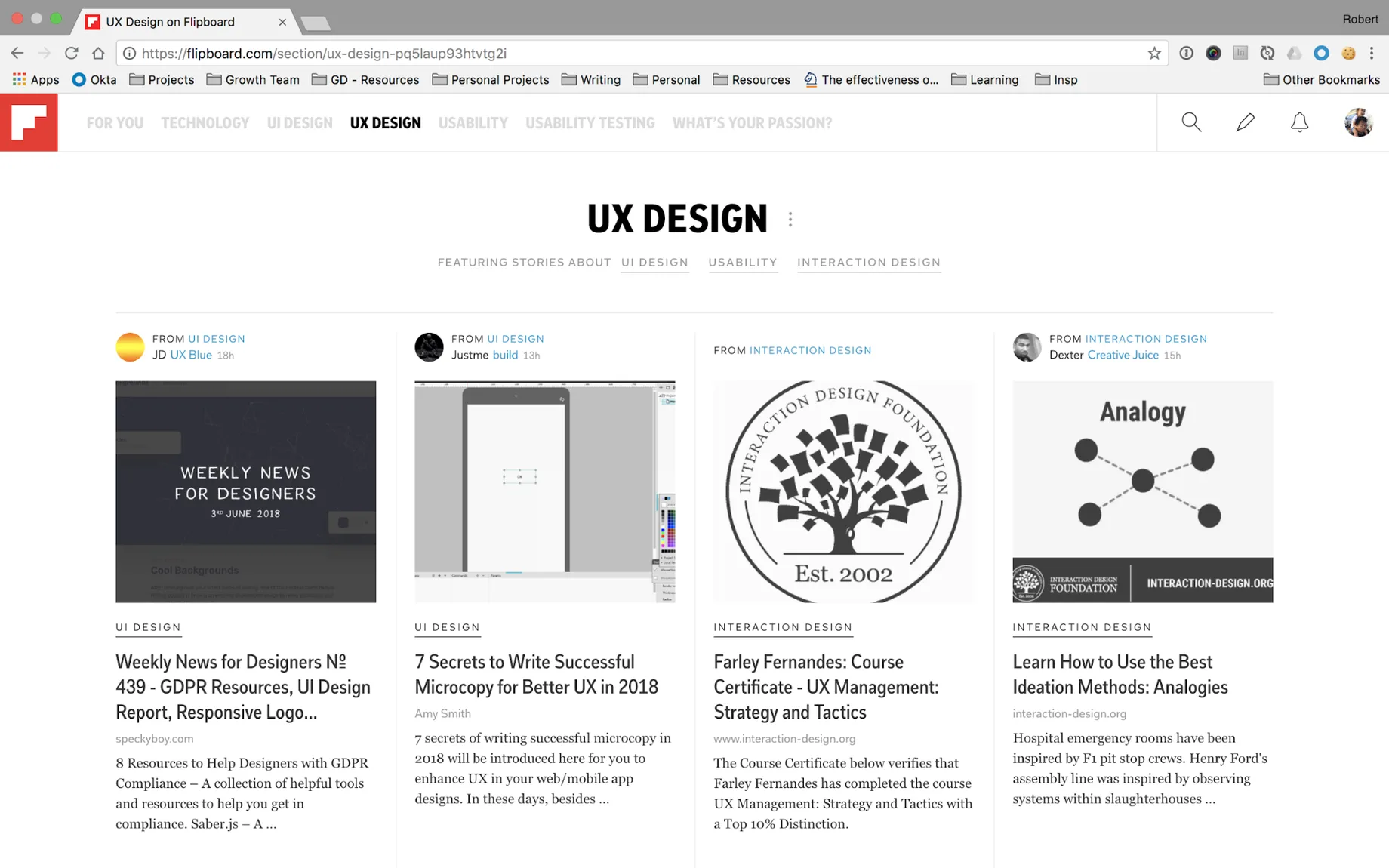The width and height of the screenshot is (1389, 868).
Task: Open the Chrome three-dot menu
Action: 1372,53
